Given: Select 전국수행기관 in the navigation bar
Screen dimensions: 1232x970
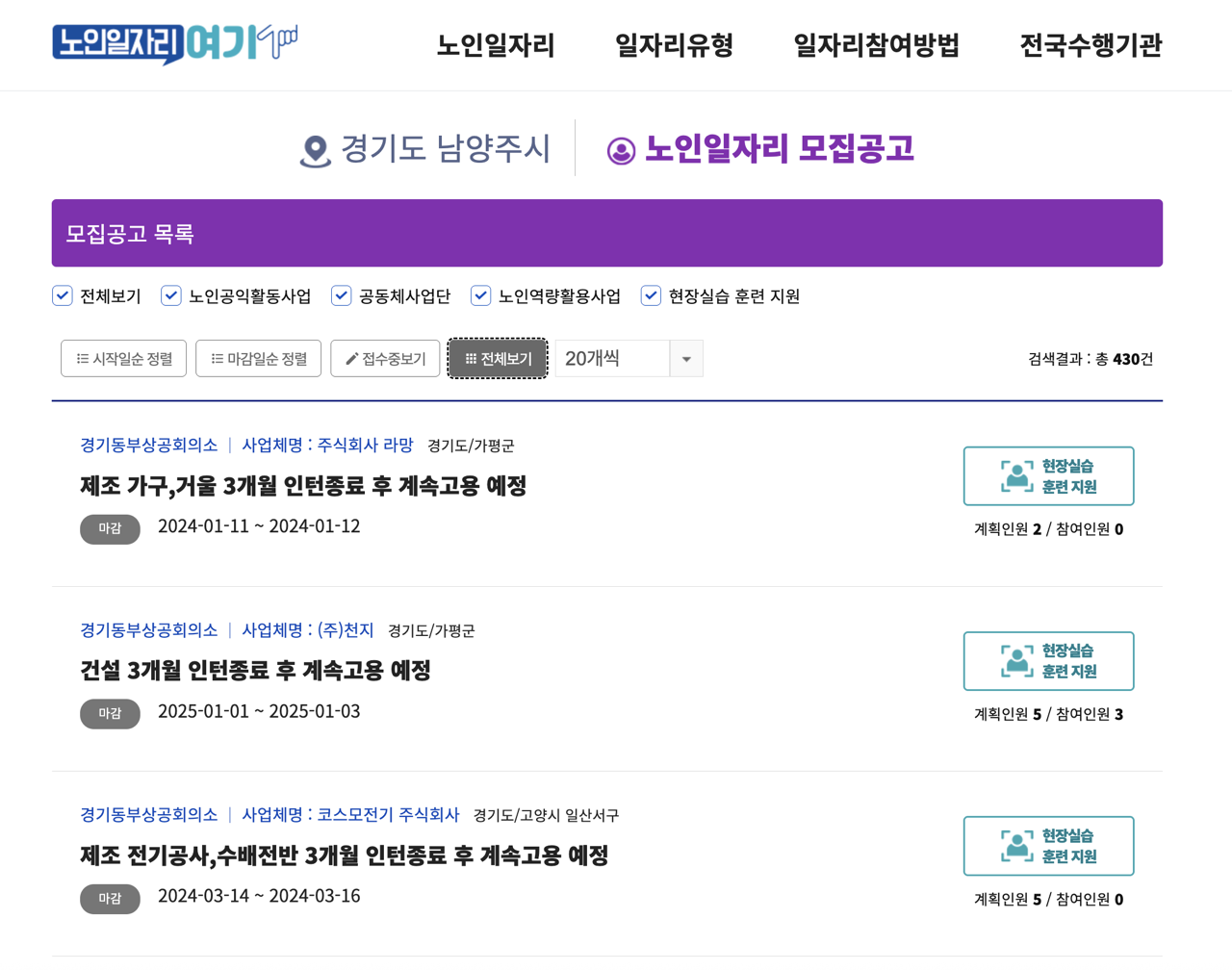Looking at the screenshot, I should [1091, 46].
